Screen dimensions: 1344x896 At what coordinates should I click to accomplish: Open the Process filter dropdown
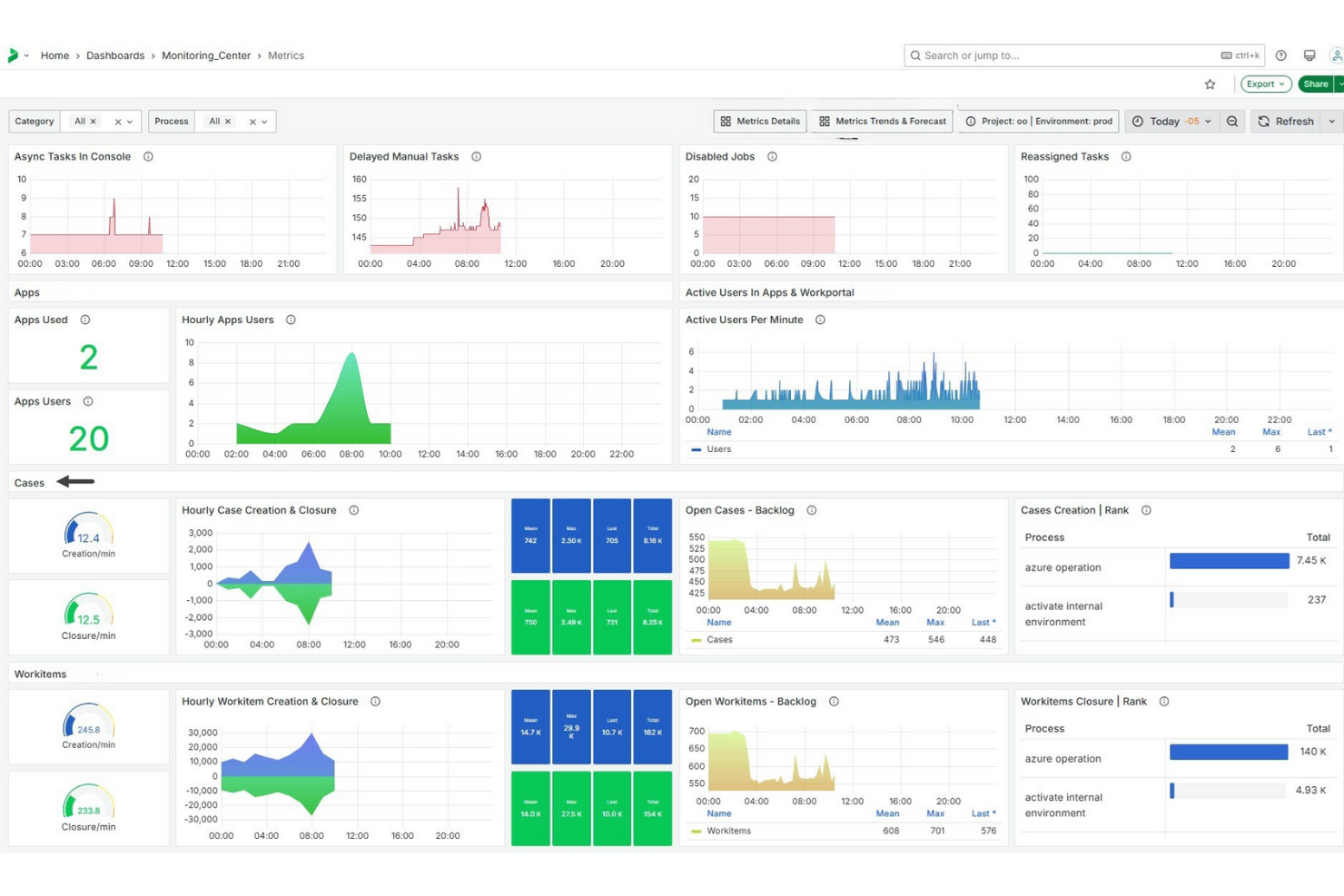coord(263,121)
